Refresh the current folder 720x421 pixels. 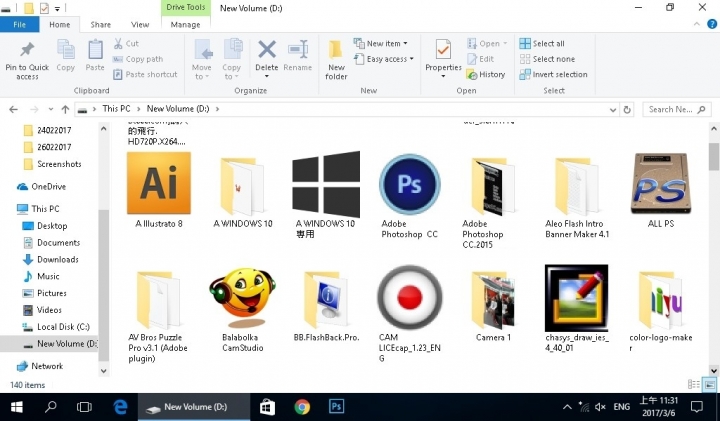pyautogui.click(x=627, y=109)
